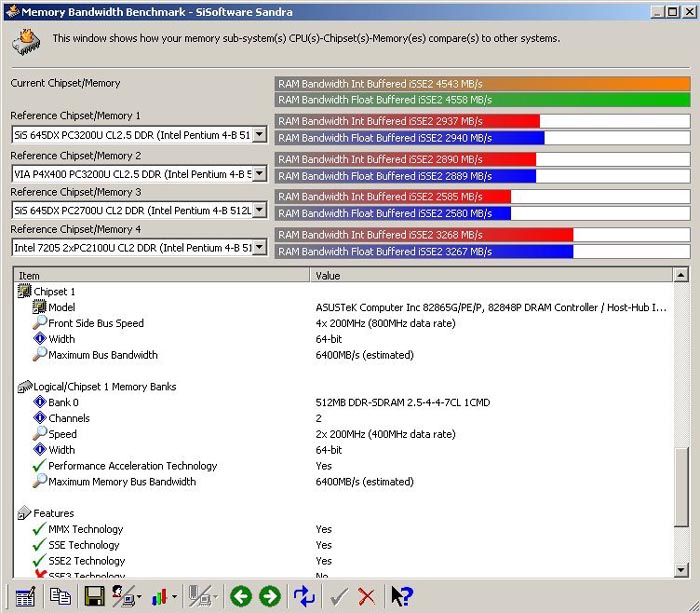Click the 'Current Chipset/Memory' label
700x613 pixels.
(65, 83)
